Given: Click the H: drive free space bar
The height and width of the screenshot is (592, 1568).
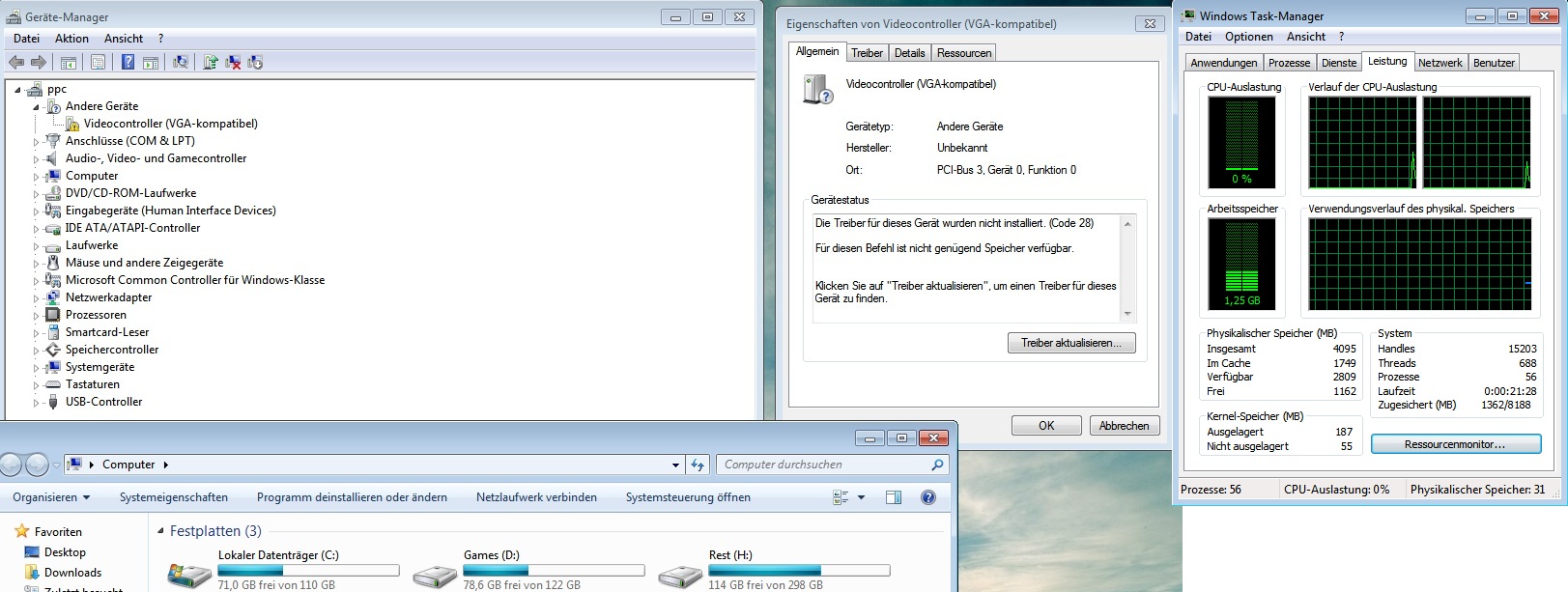Looking at the screenshot, I should click(x=799, y=571).
